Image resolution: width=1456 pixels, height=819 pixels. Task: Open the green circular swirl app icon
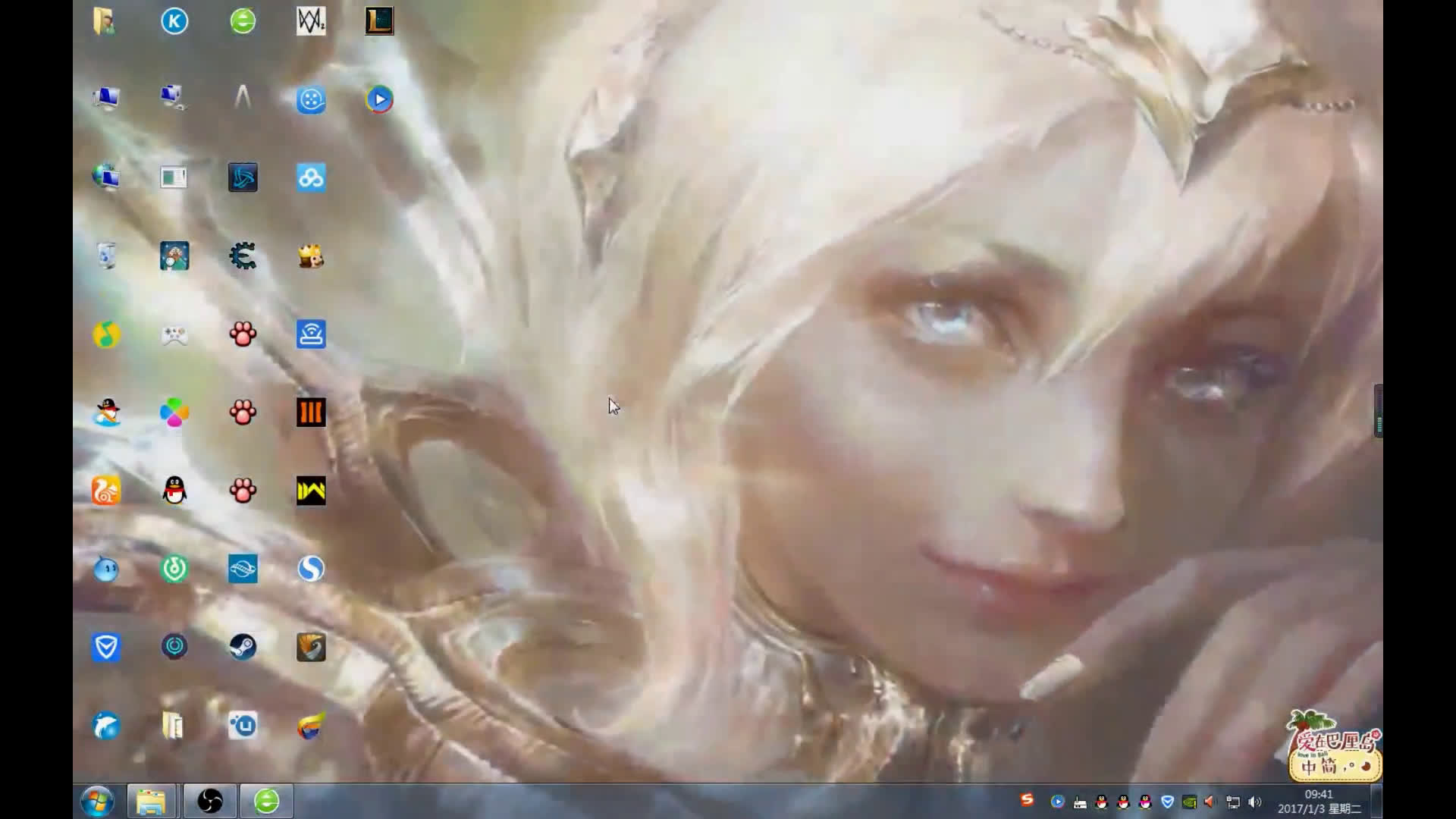tap(174, 569)
